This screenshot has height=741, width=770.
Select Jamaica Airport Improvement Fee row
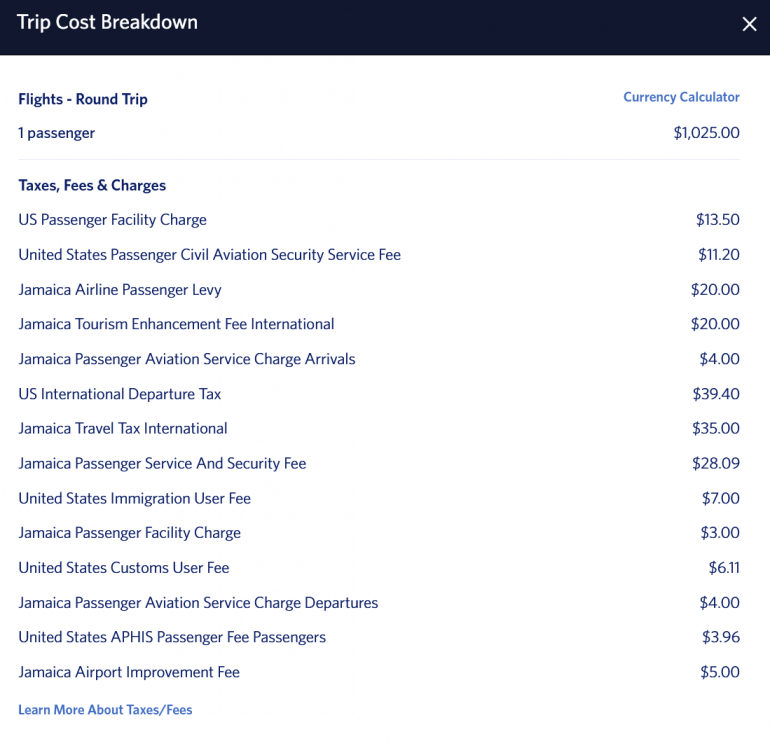(129, 672)
